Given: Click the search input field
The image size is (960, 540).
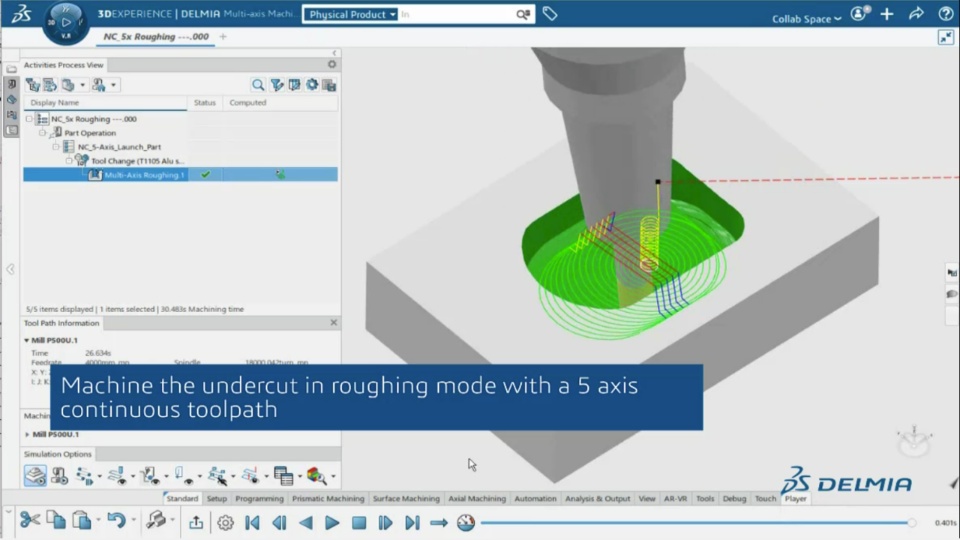Looking at the screenshot, I should click(456, 14).
